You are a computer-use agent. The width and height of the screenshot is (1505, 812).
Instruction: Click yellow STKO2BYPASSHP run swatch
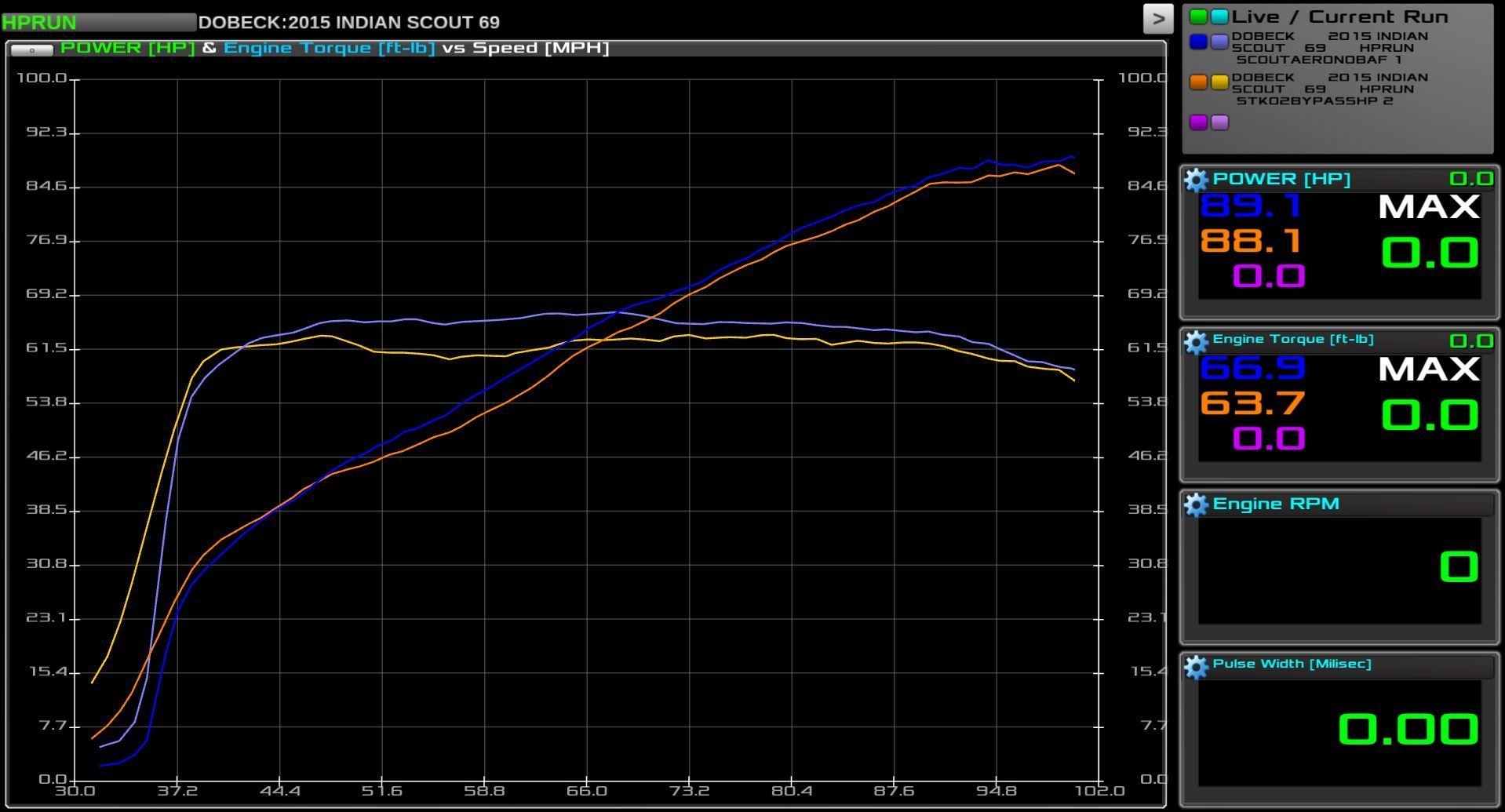click(x=1219, y=82)
